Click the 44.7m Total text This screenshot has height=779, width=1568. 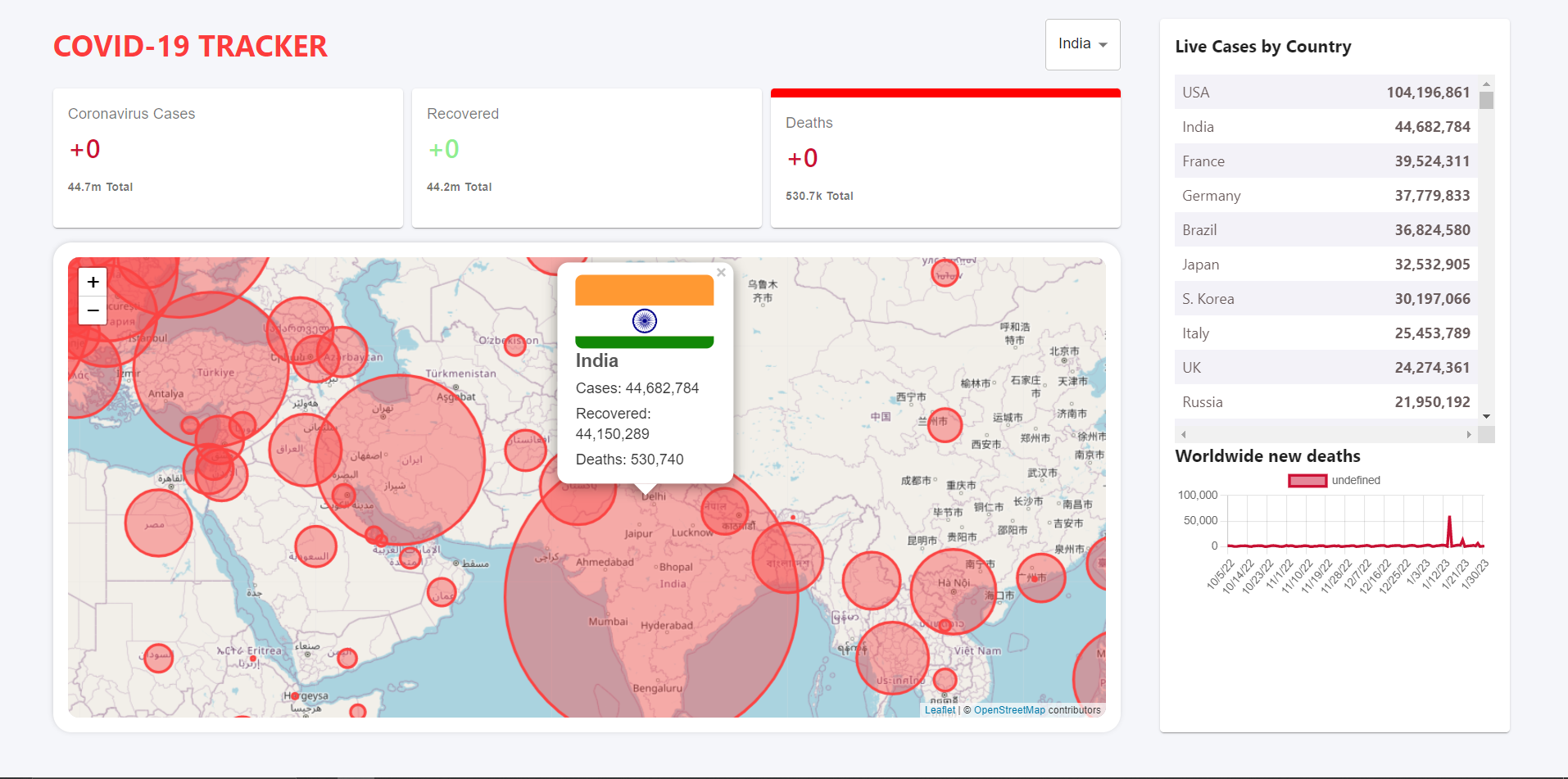pos(100,187)
